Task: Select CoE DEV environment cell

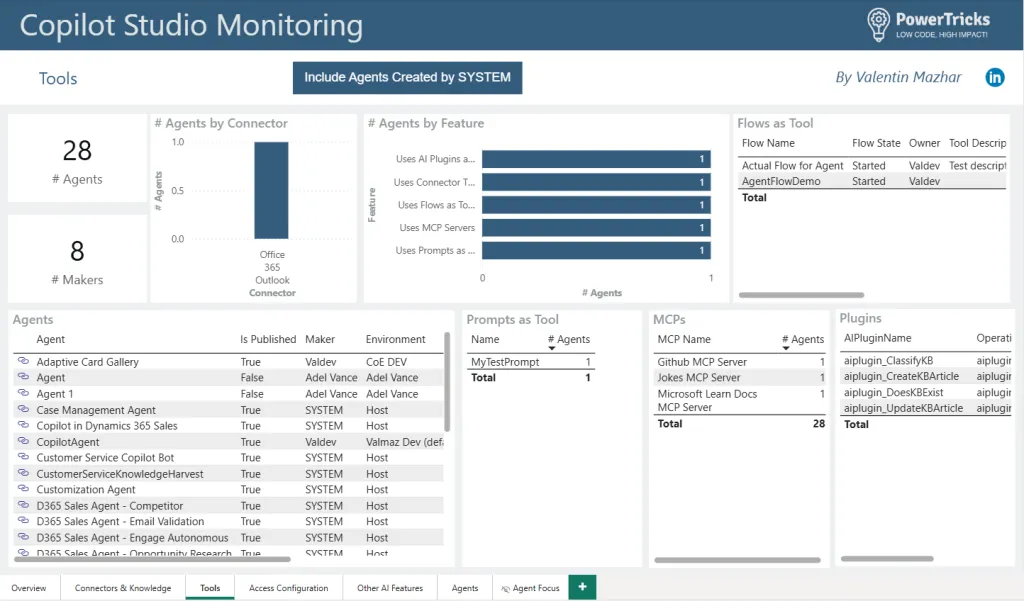Action: (387, 362)
